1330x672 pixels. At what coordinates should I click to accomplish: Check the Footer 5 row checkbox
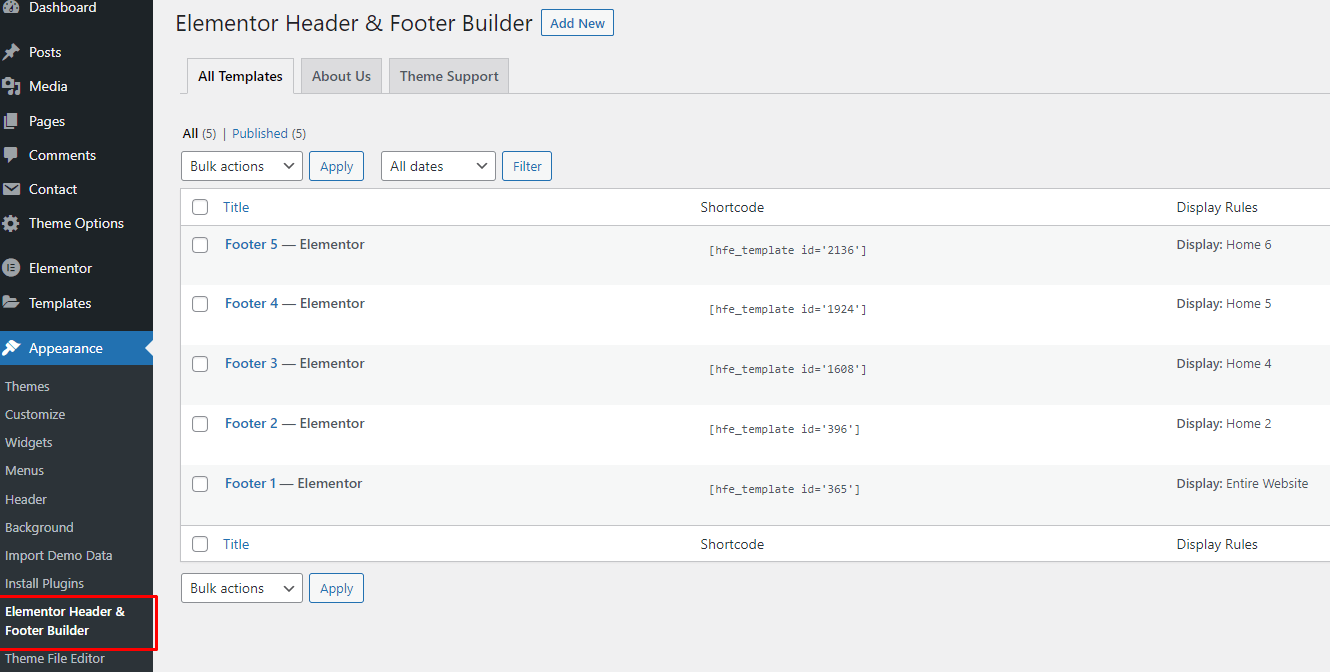(x=200, y=245)
